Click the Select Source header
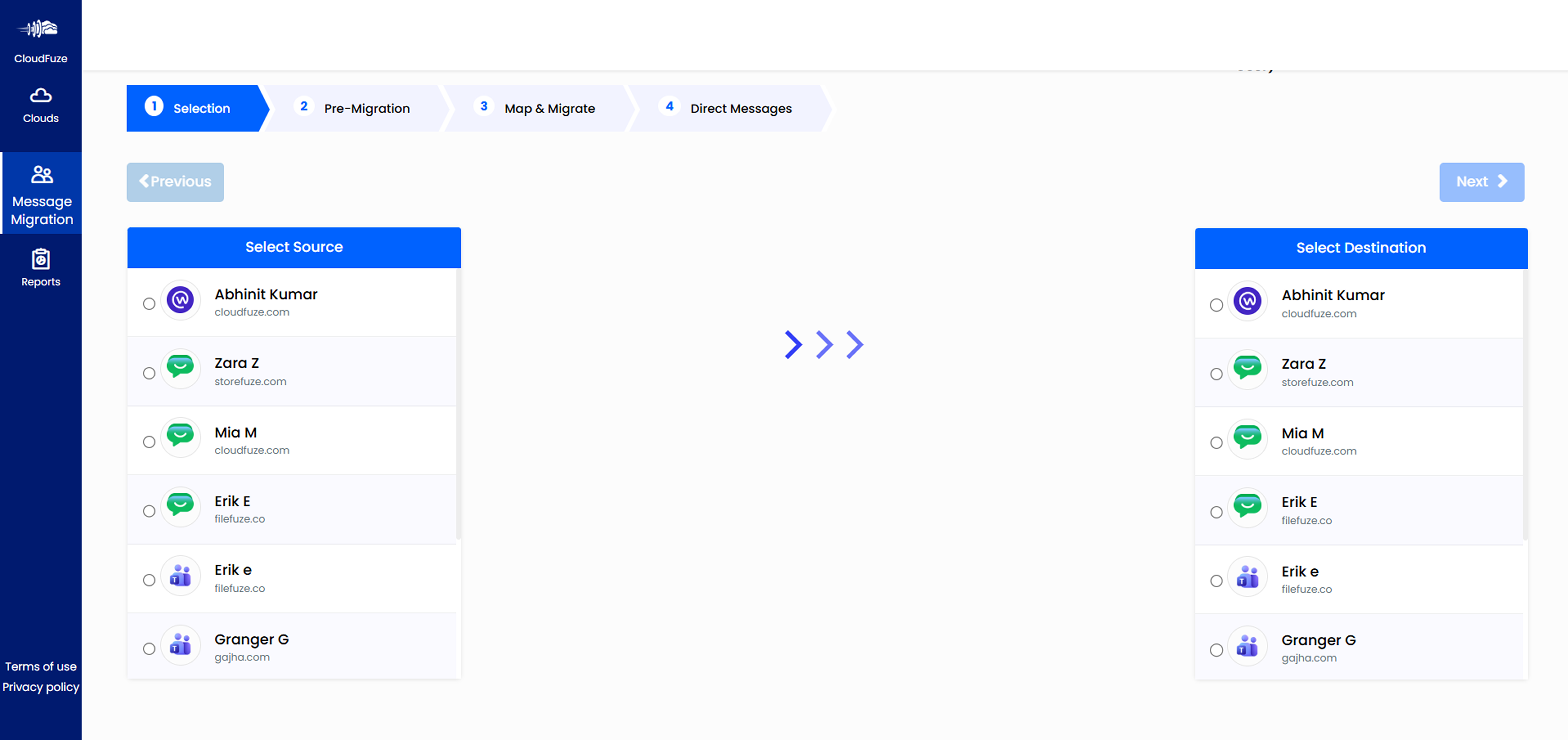This screenshot has width=1568, height=740. coord(294,247)
